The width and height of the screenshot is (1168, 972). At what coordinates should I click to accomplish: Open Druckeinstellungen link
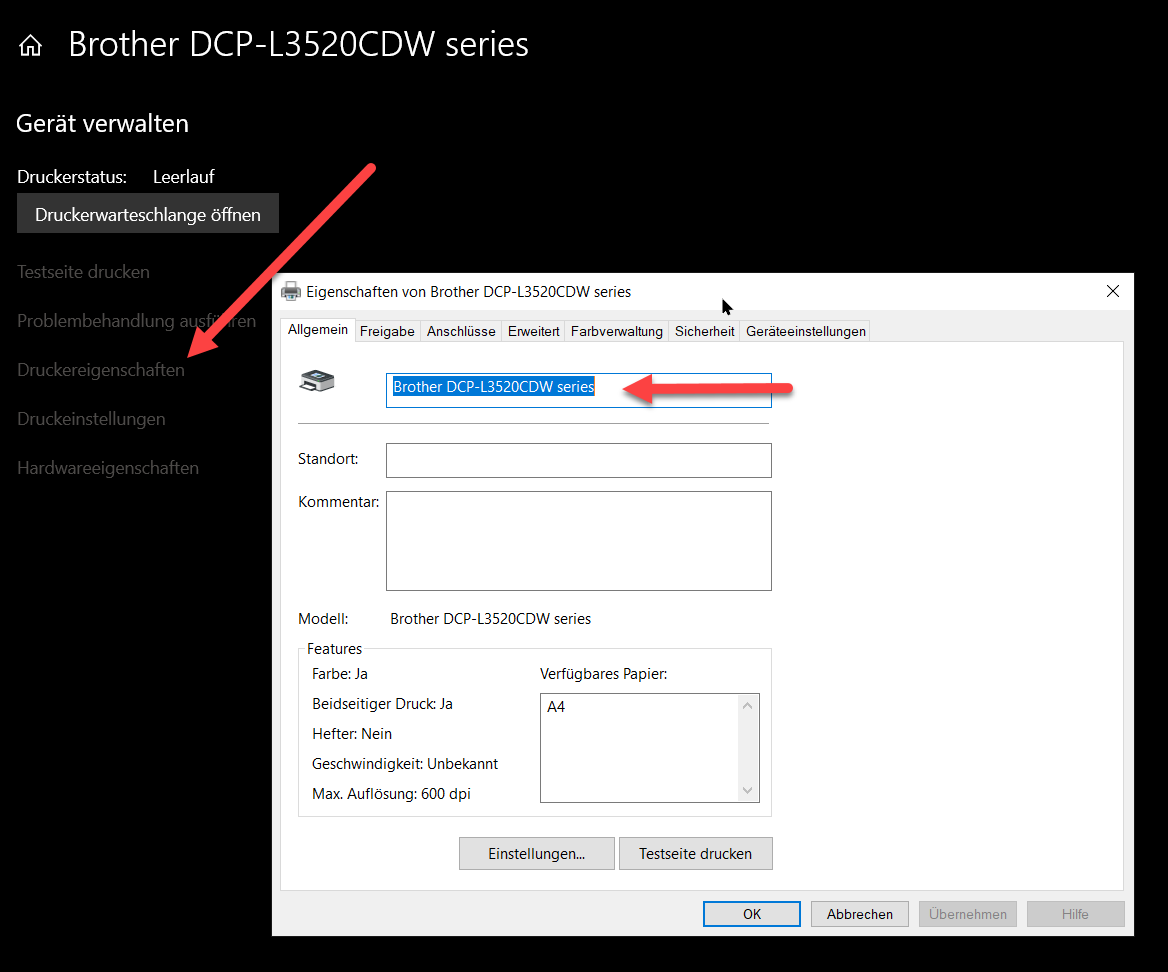[91, 419]
